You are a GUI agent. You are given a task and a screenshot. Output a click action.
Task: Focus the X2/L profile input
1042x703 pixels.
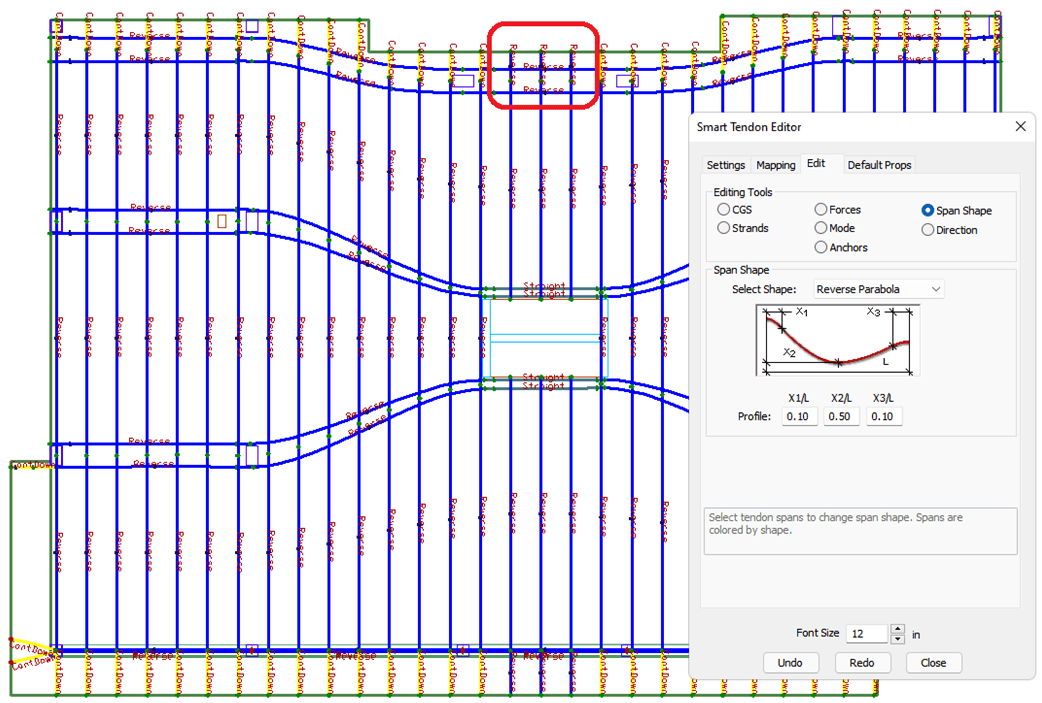841,416
